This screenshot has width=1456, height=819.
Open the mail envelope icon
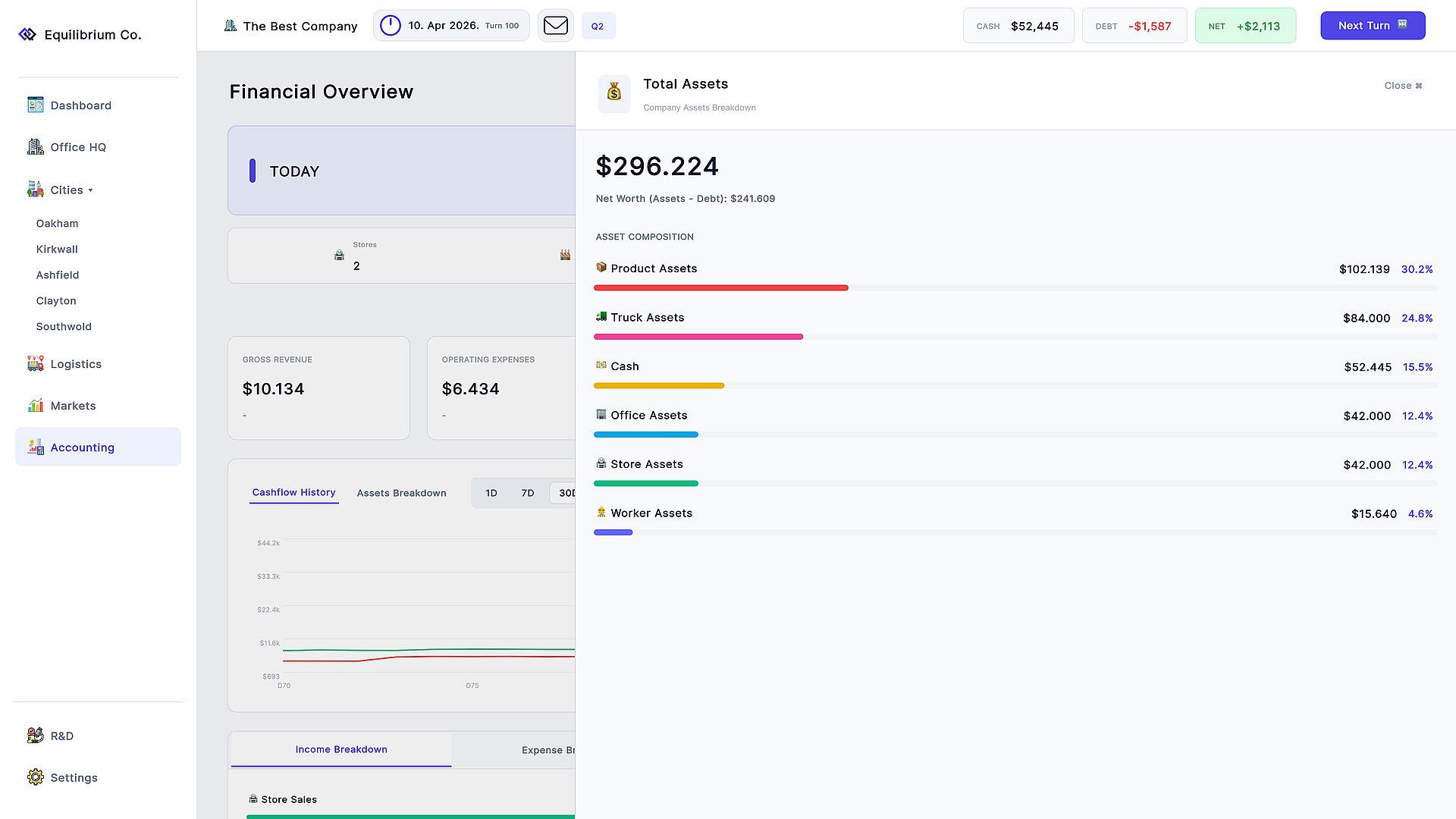(555, 26)
